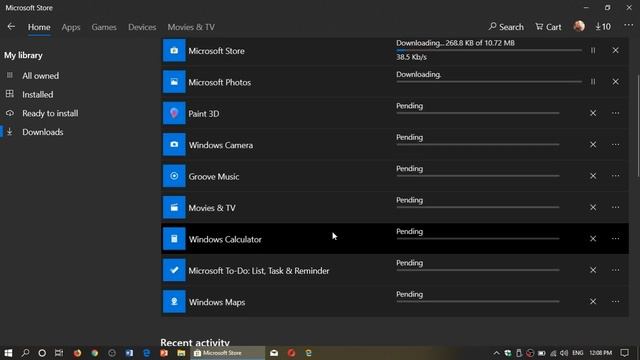Open the See more ellipsis menu in the header
Image resolution: width=640 pixels, height=360 pixels.
[629, 26]
